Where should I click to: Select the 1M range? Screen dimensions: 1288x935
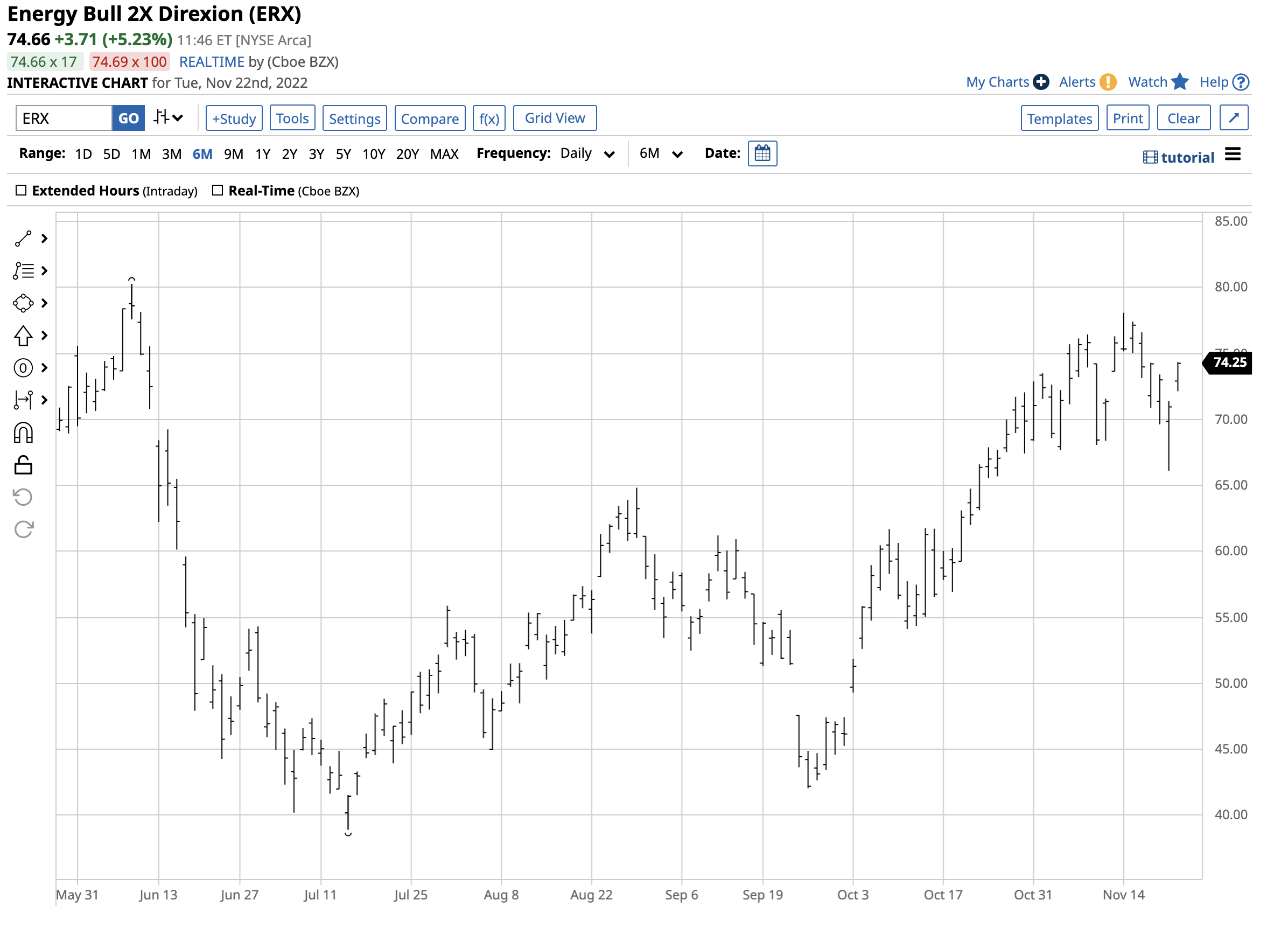click(142, 154)
